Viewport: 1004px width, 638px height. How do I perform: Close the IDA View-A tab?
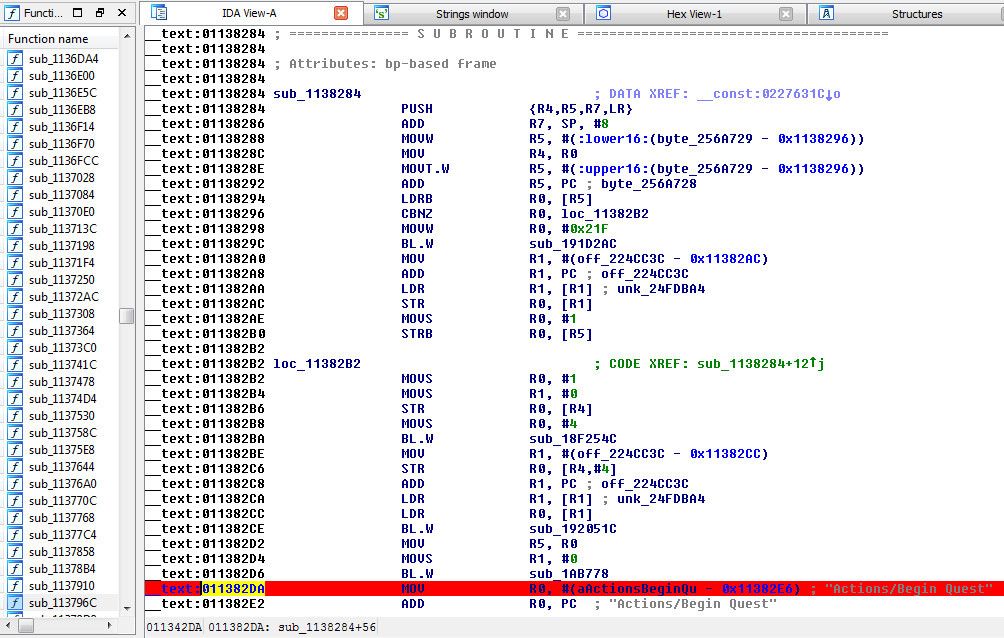point(340,14)
